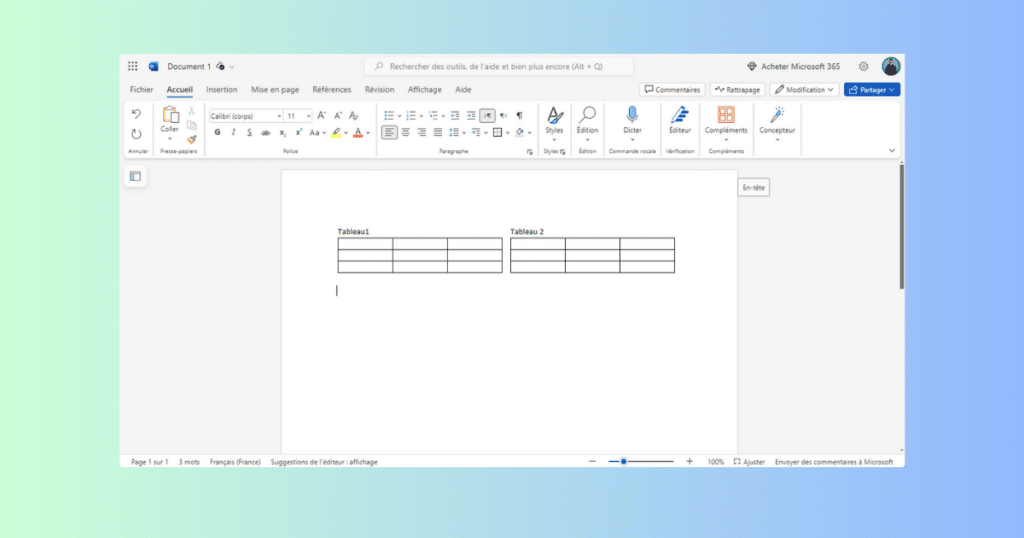Switch to the Références tab
Screen dimensions: 1024x538
pyautogui.click(x=332, y=89)
